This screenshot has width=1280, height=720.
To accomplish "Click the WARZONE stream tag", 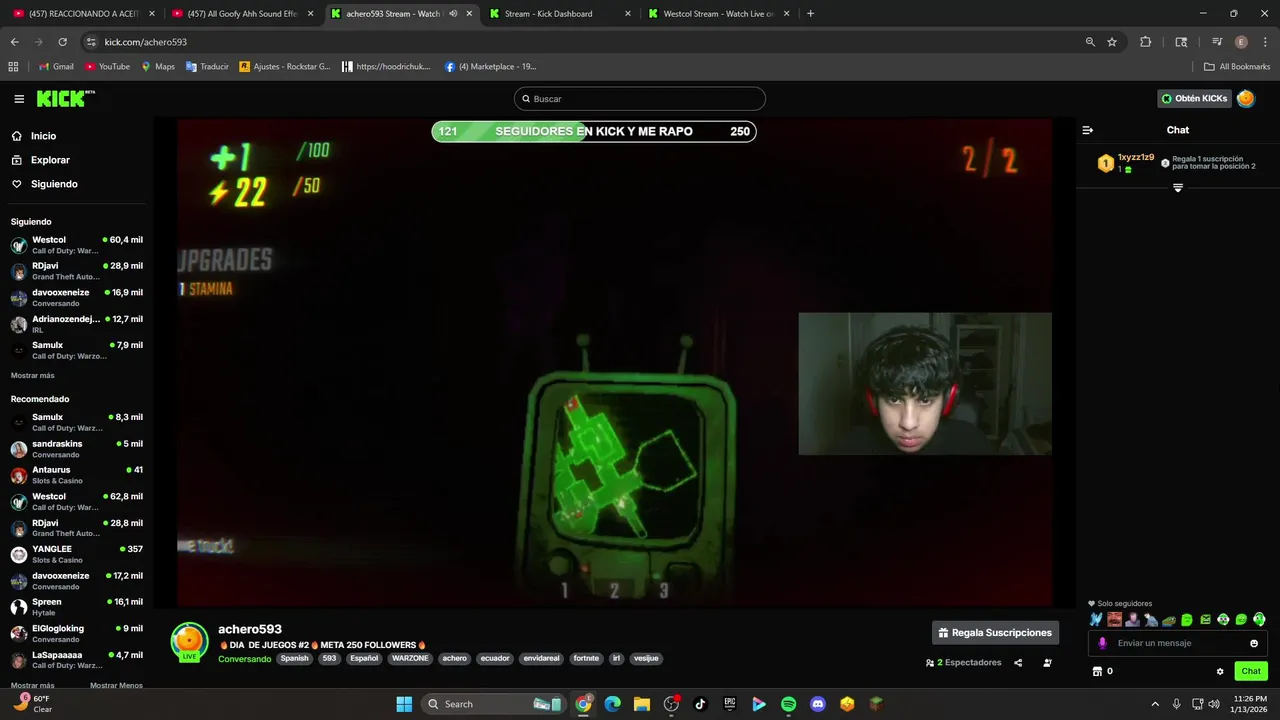I will (x=410, y=658).
